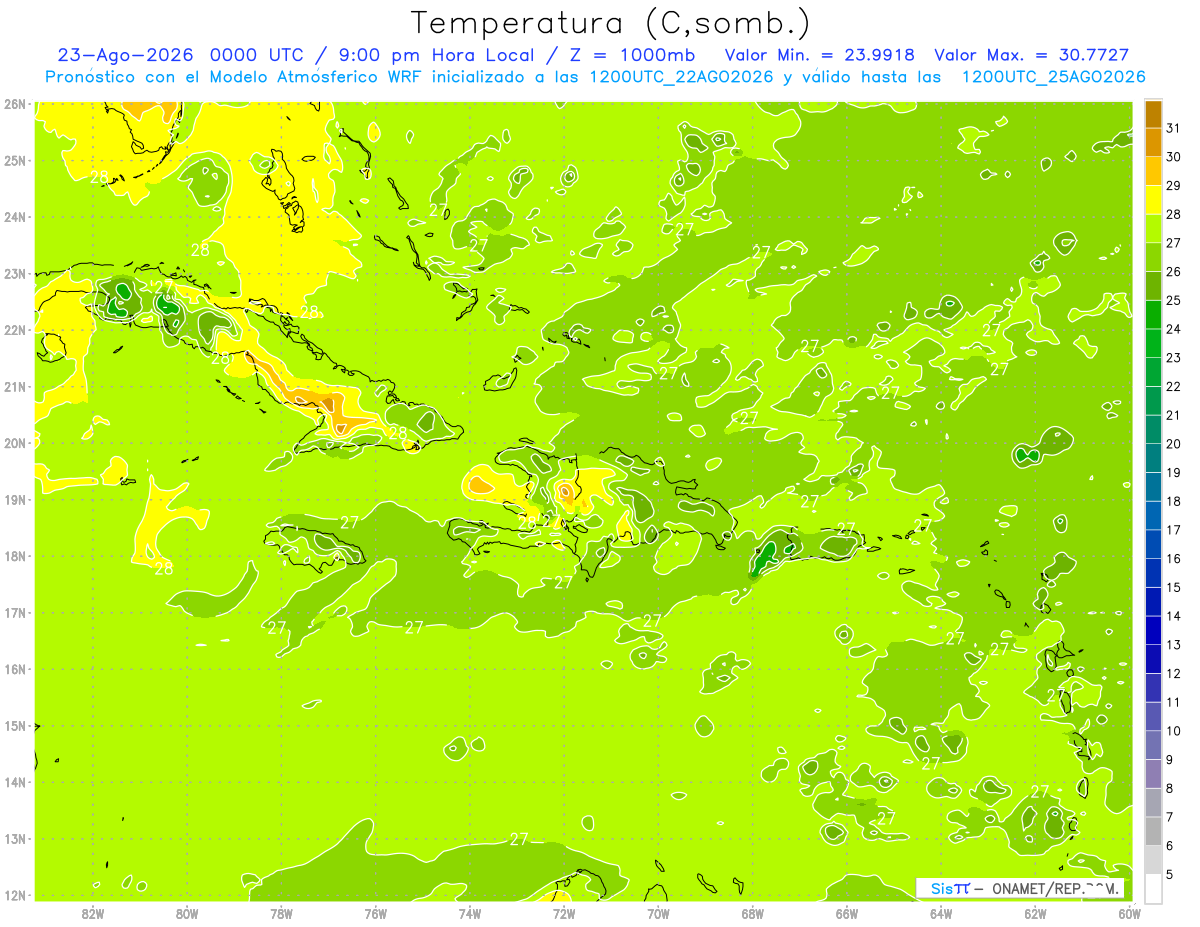This screenshot has width=1200, height=927.
Task: Click the "17N" latitude axis label
Action: coord(14,613)
